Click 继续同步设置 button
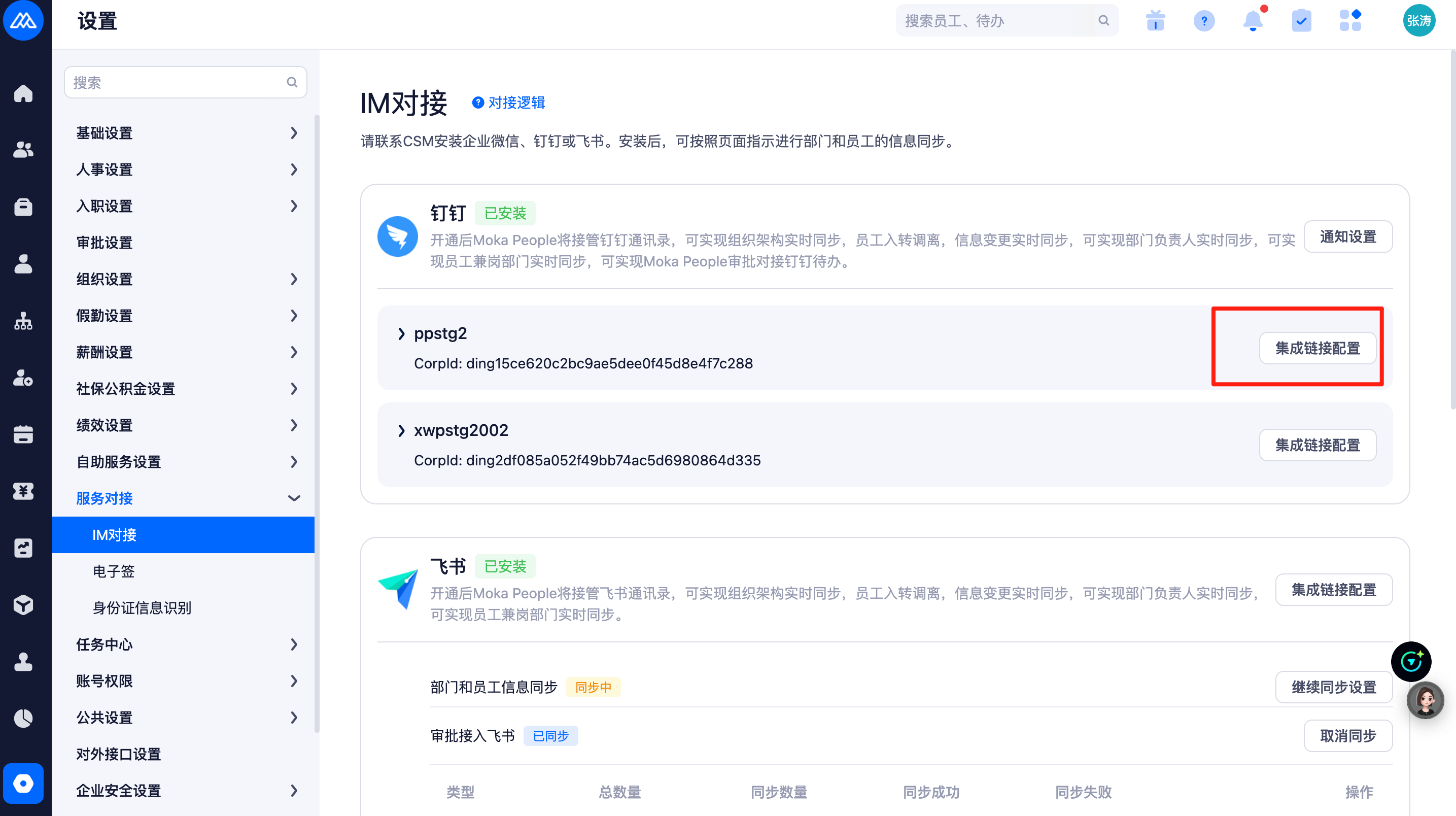Viewport: 1456px width, 816px height. pyautogui.click(x=1334, y=687)
